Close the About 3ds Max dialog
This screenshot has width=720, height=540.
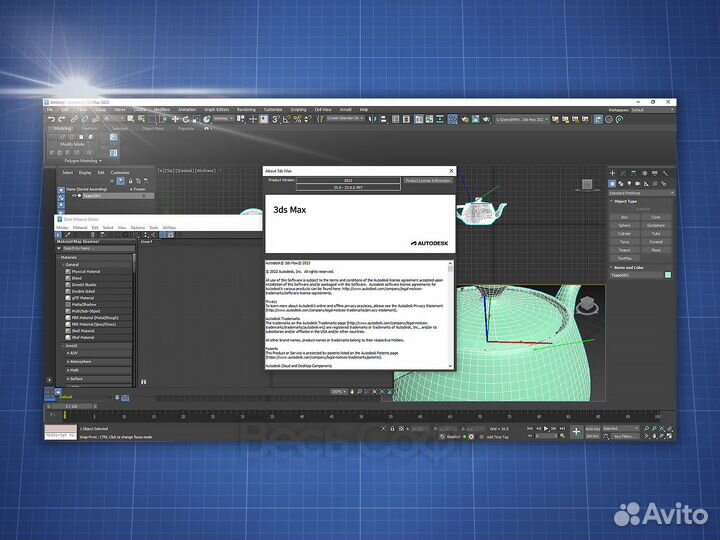point(451,171)
